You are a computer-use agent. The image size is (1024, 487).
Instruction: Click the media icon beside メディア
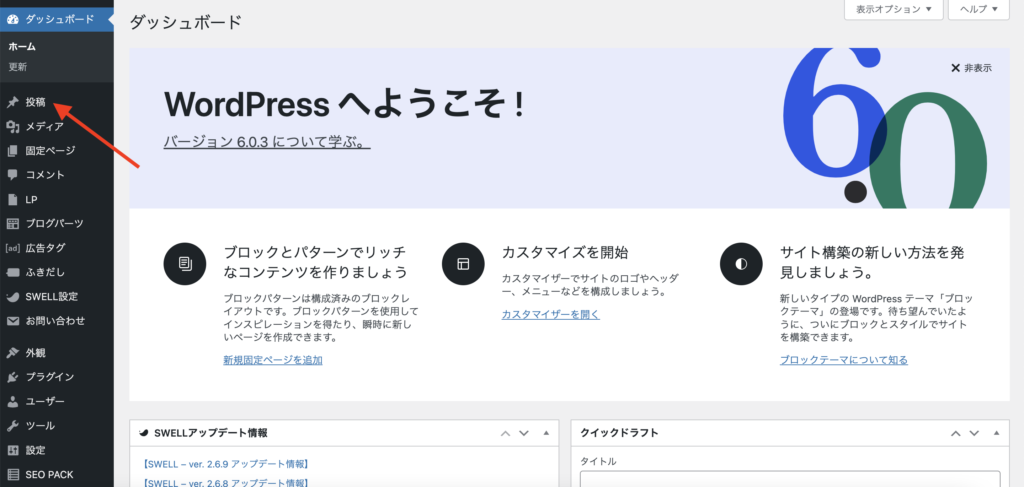pos(12,127)
